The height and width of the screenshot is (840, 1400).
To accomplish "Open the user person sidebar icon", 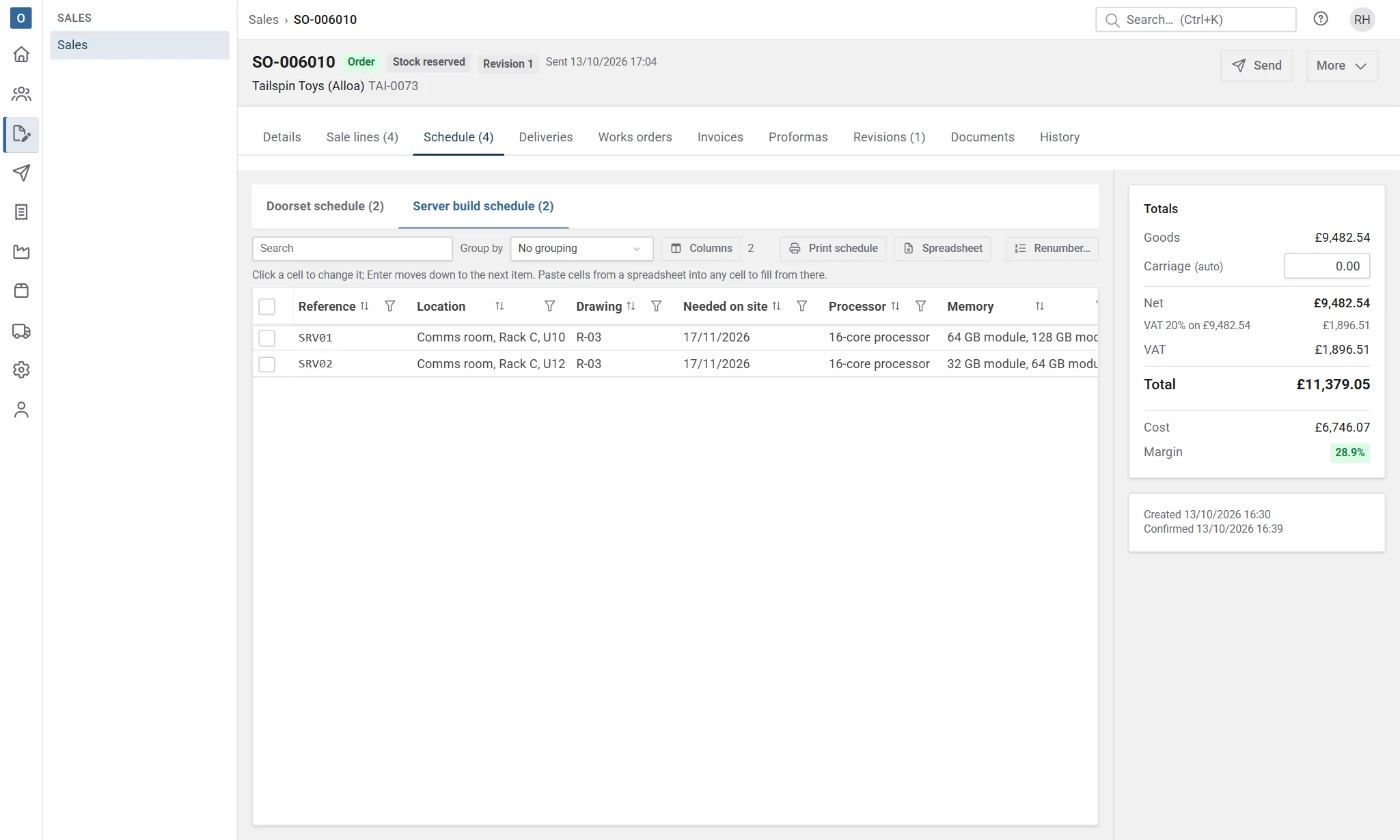I will pos(21,410).
